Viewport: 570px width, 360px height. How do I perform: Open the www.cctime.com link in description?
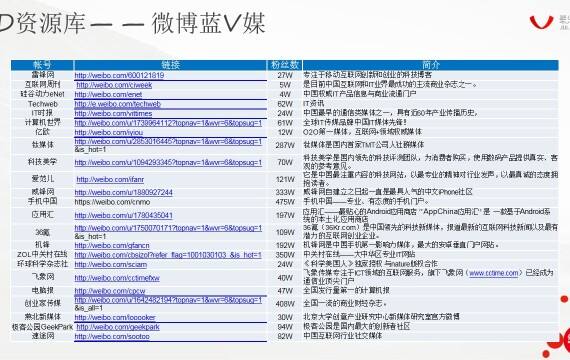pyautogui.click(x=494, y=273)
